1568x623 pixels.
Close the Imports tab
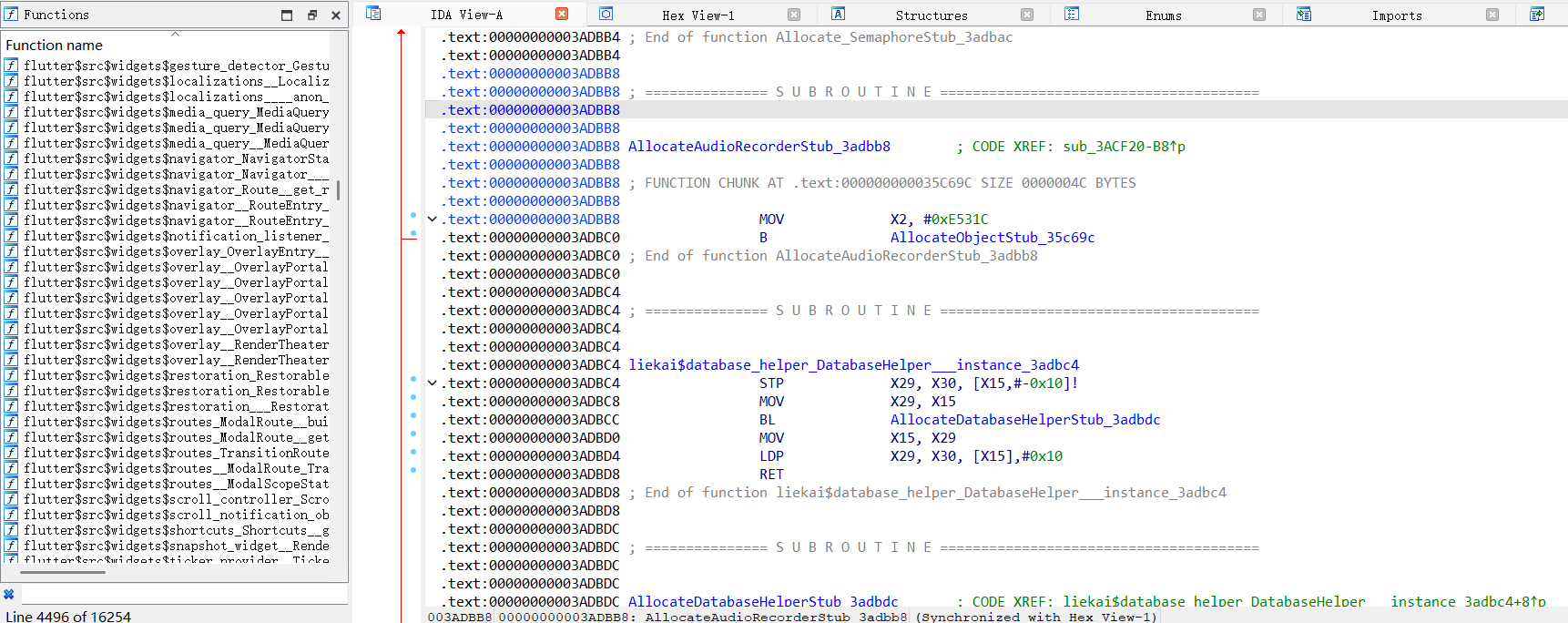(x=1492, y=15)
